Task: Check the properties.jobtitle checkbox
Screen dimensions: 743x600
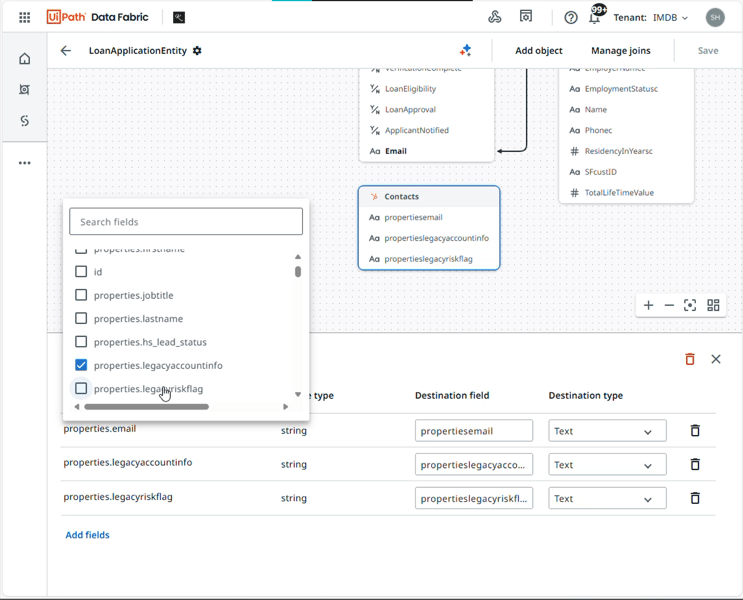Action: click(x=81, y=295)
